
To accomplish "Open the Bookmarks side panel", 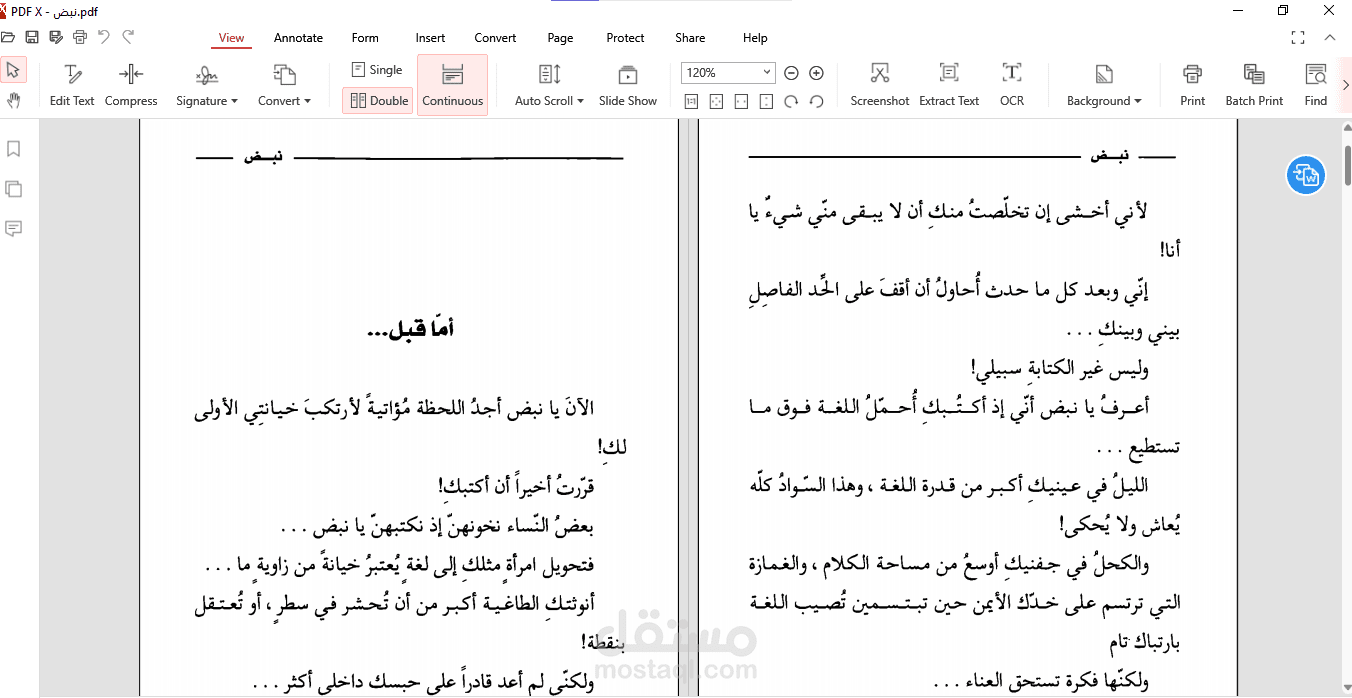I will pos(14,149).
